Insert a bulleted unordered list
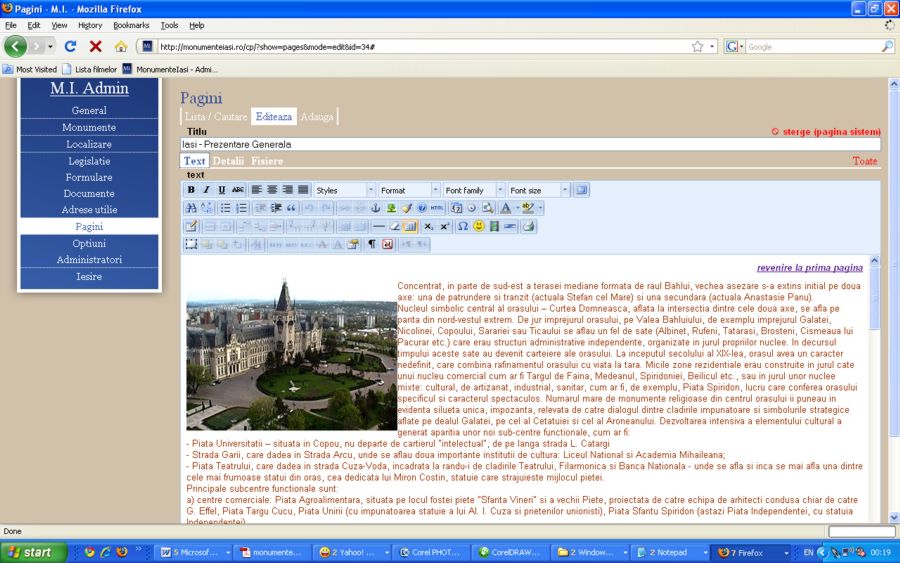This screenshot has width=900, height=563. 225,208
